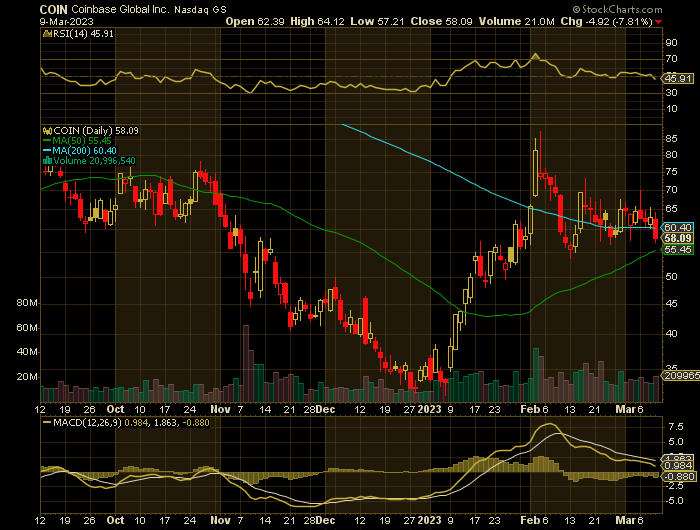Click the RSI peak in early February

pos(535,56)
